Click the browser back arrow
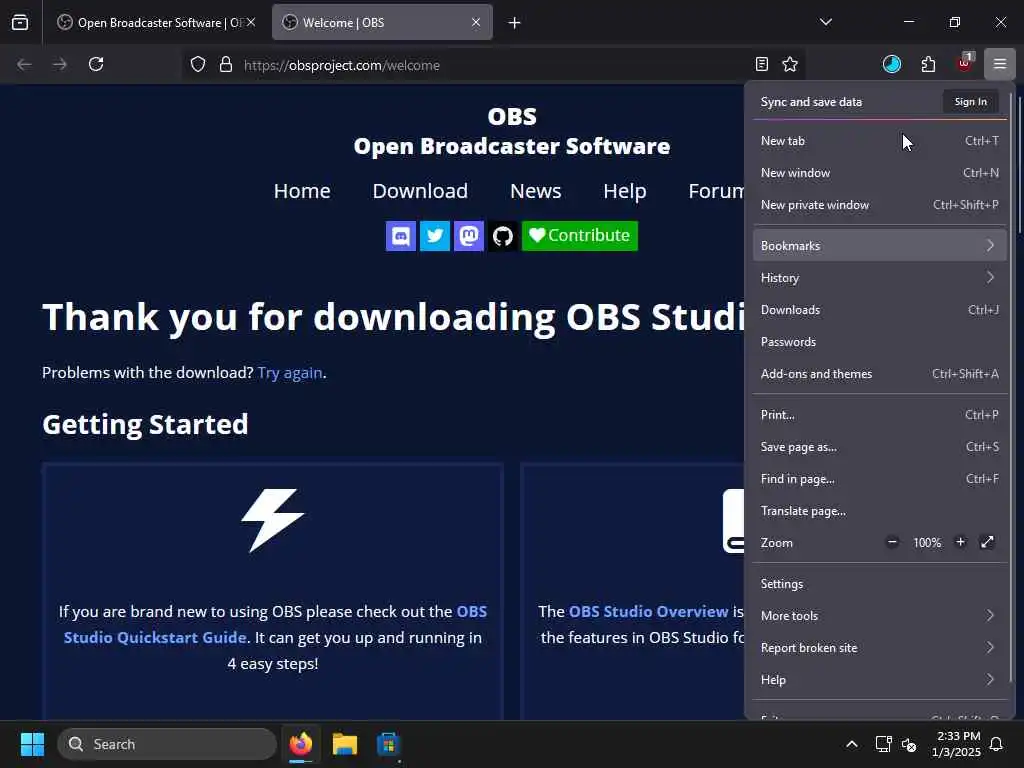Viewport: 1024px width, 768px height. click(24, 64)
